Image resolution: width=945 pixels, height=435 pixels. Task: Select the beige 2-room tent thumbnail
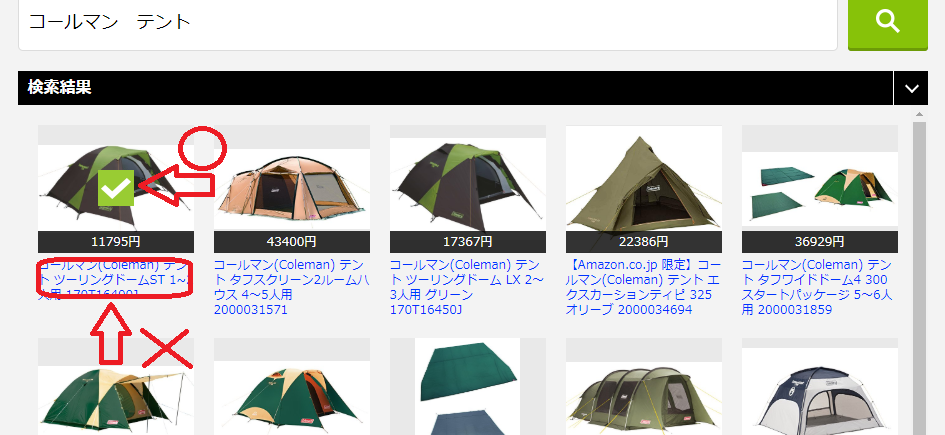point(292,189)
